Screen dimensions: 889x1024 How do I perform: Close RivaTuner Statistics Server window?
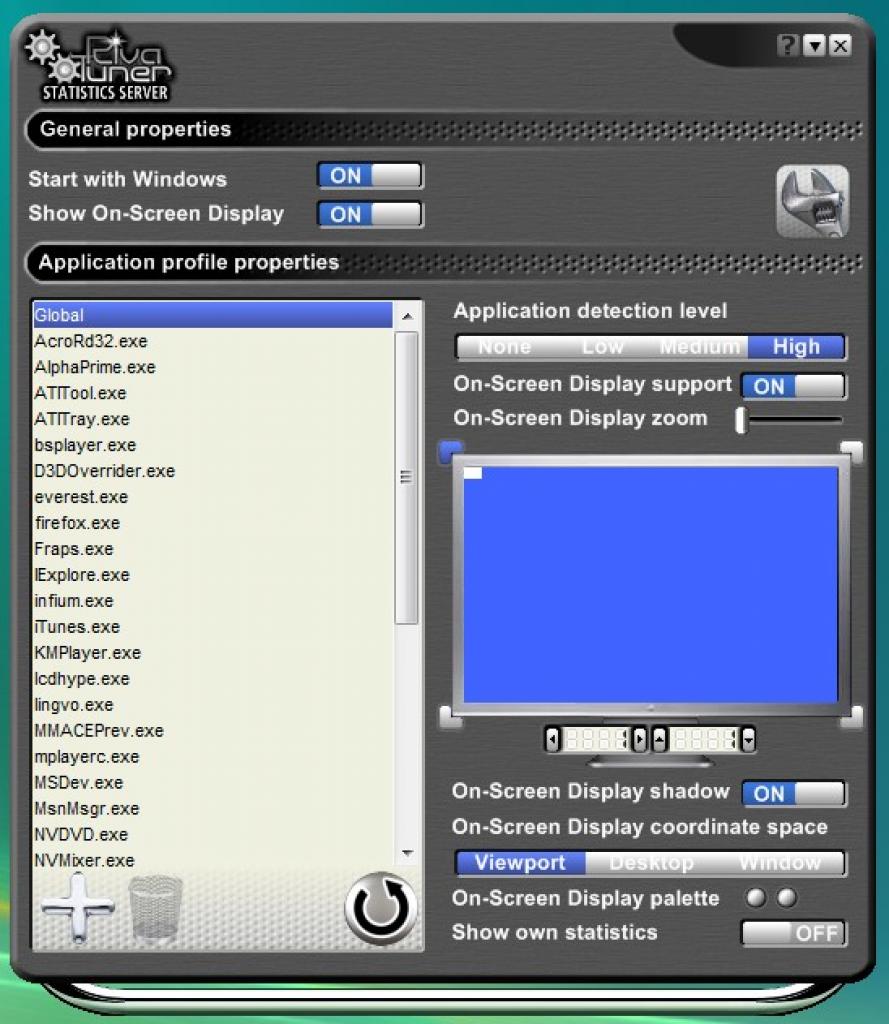coord(841,46)
